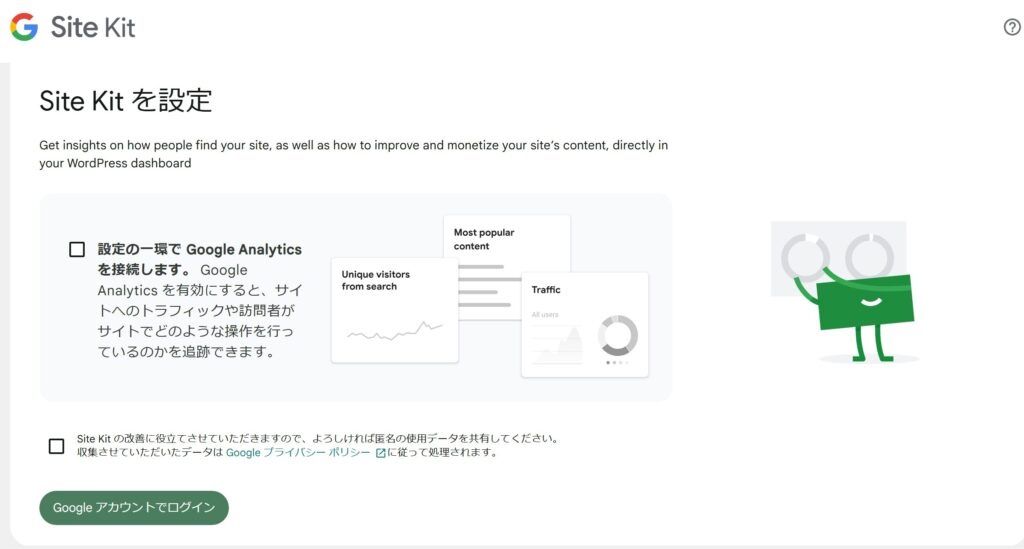
Task: Click the Site Kit の改善に役立て usage text
Action: [x=317, y=445]
